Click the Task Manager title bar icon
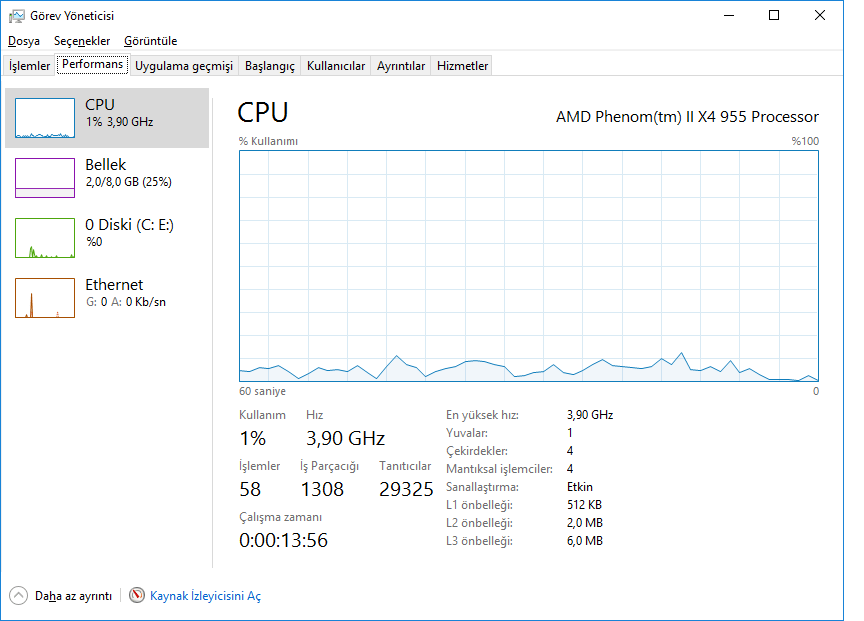864x621 pixels. [x=17, y=16]
